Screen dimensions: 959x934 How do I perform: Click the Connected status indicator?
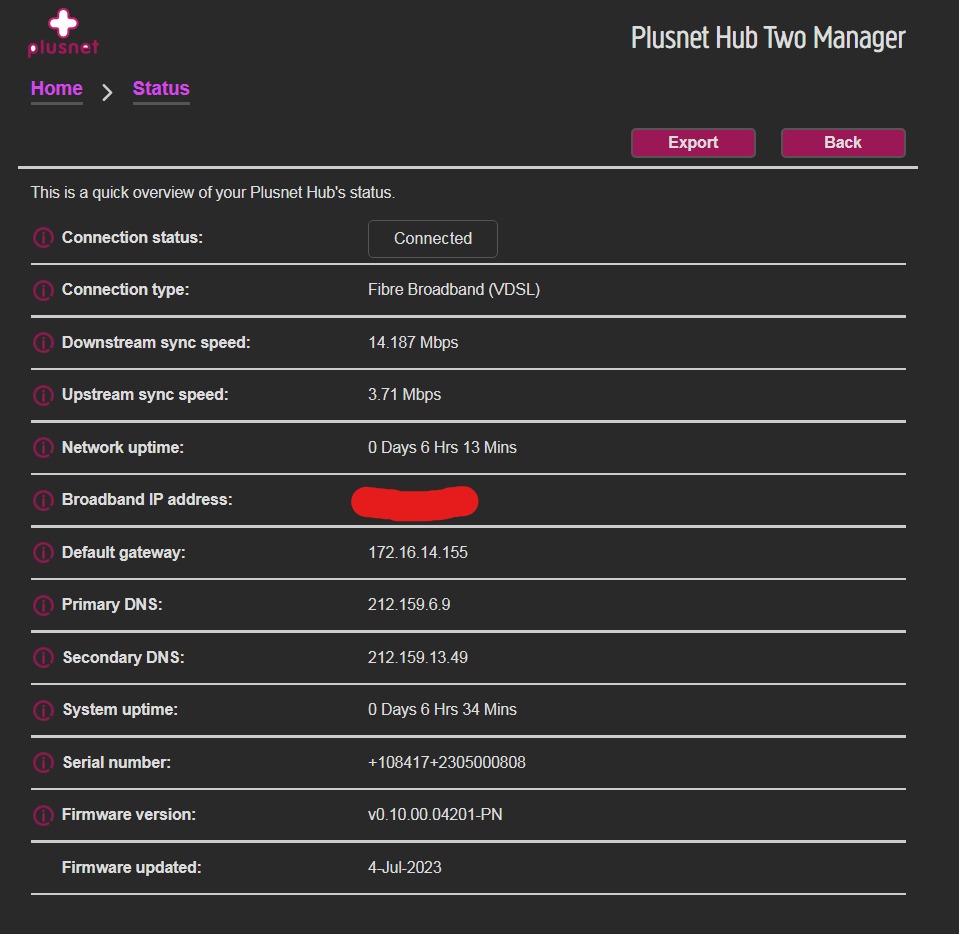pyautogui.click(x=432, y=238)
